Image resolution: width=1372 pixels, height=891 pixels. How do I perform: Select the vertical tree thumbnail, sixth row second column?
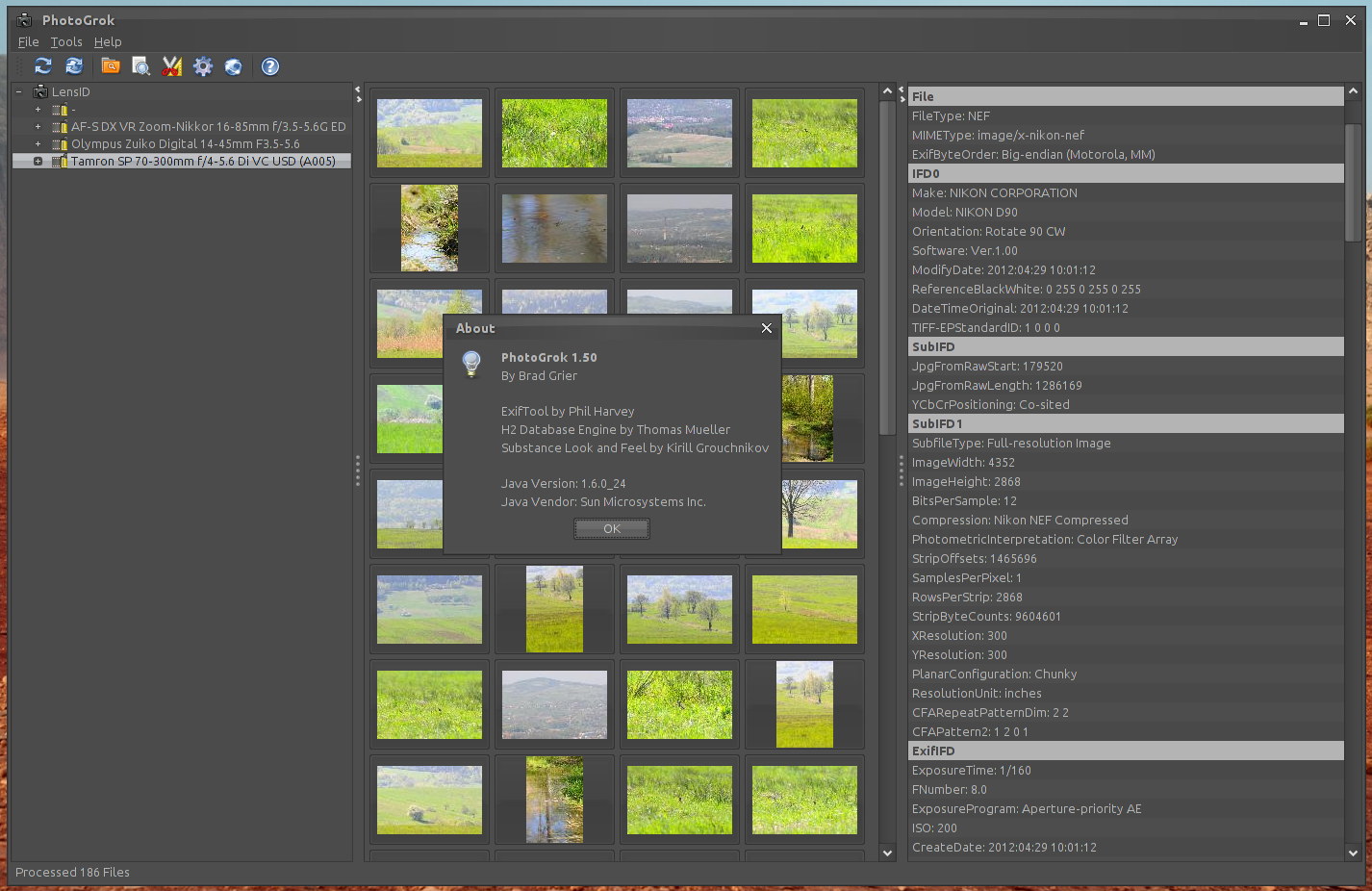(554, 609)
